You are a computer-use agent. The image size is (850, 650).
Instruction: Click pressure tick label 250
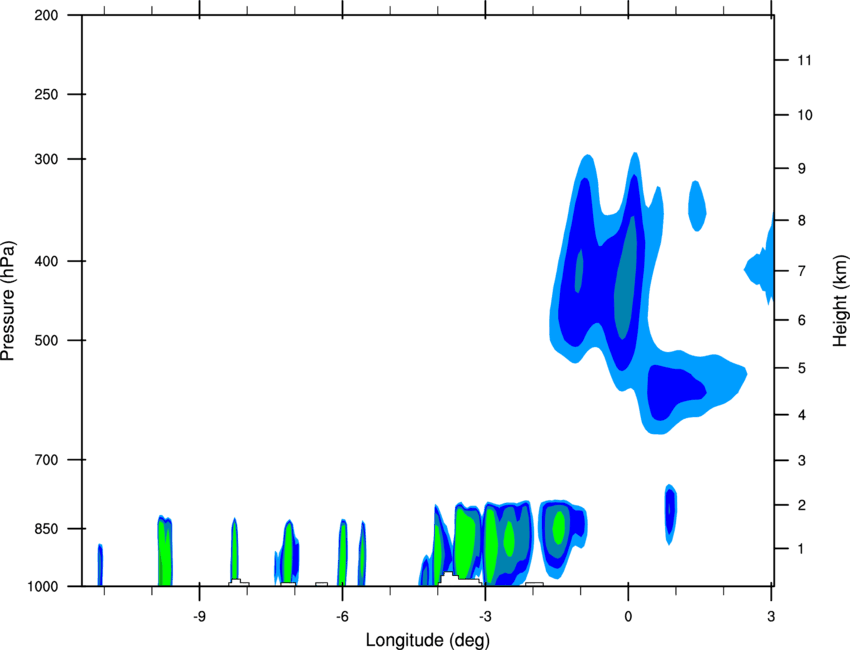(46, 94)
